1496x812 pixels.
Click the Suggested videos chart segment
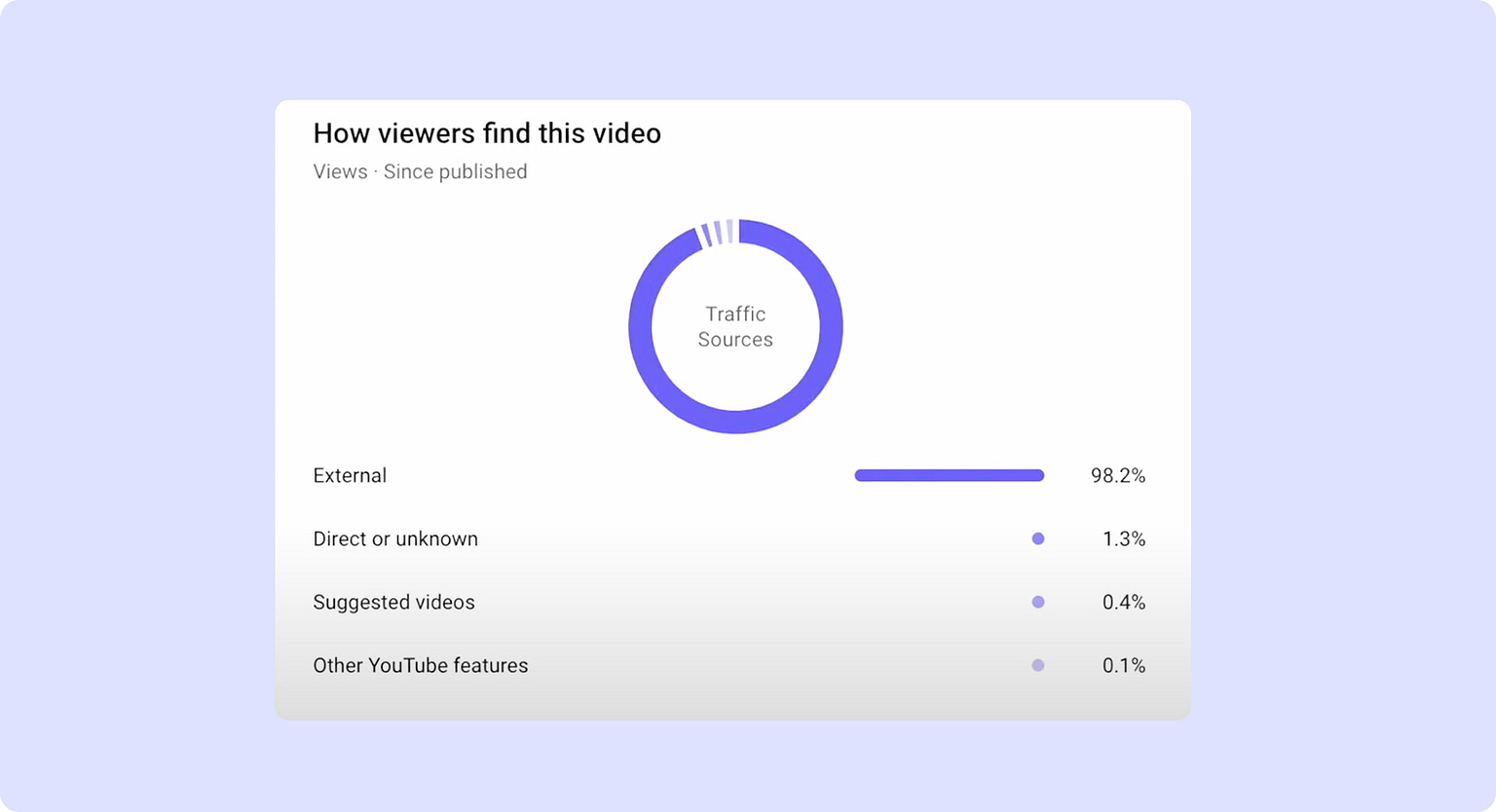pos(716,230)
